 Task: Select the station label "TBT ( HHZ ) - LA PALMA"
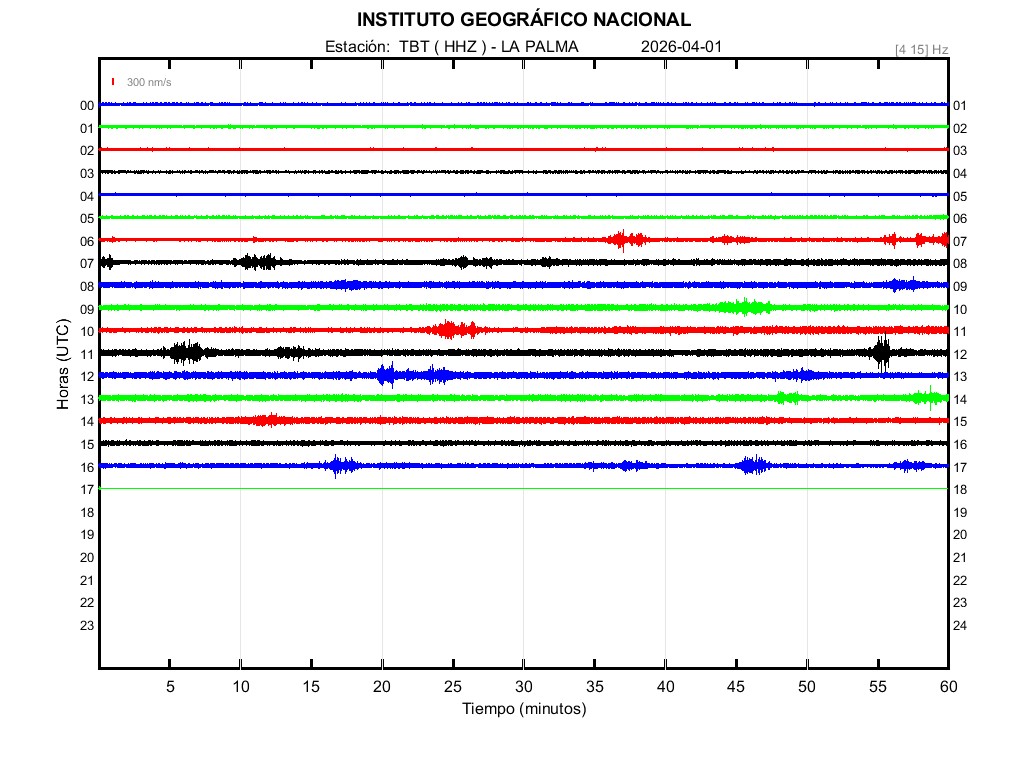489,47
